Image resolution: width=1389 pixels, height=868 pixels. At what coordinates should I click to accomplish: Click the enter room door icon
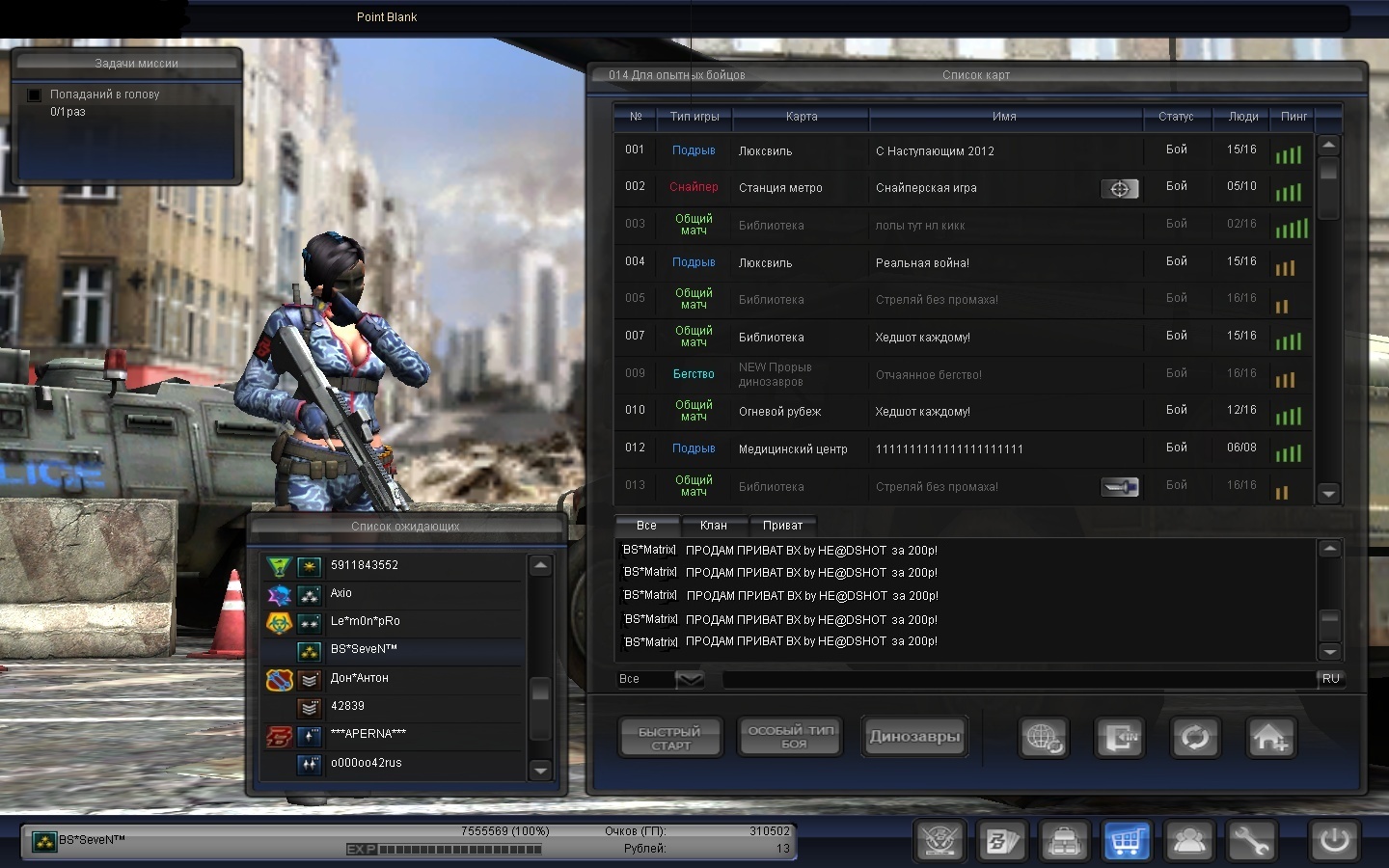pyautogui.click(x=1119, y=738)
